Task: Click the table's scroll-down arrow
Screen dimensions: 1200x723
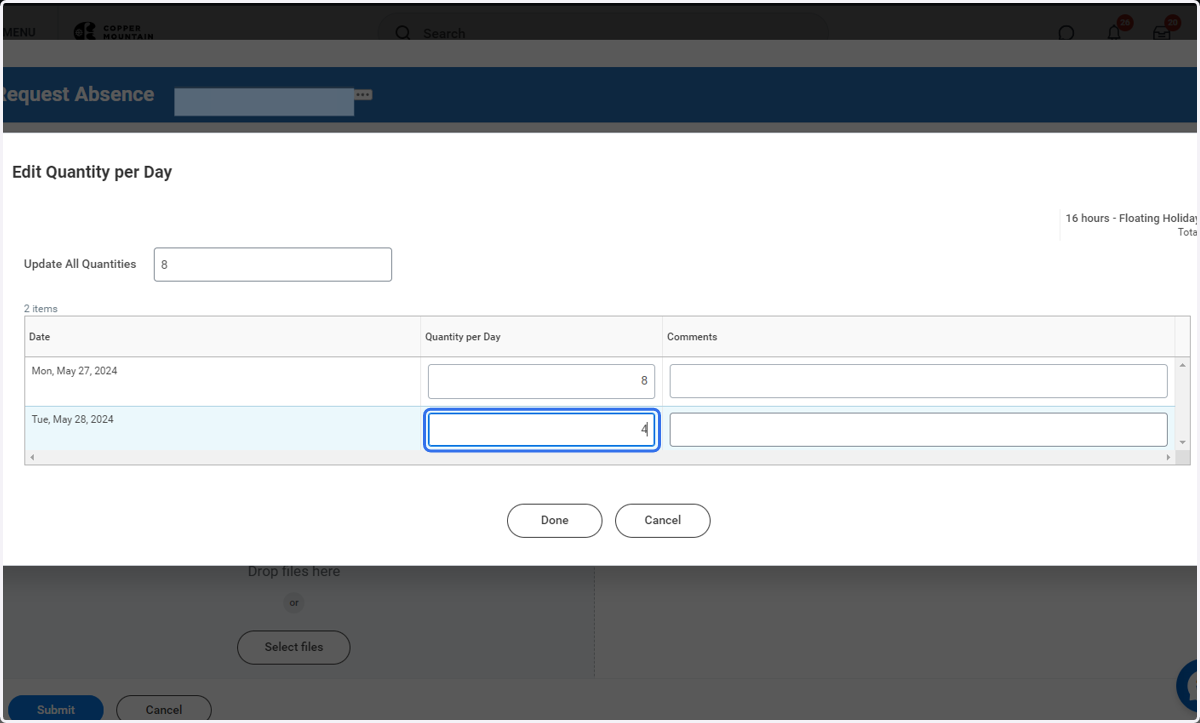Action: (1183, 442)
